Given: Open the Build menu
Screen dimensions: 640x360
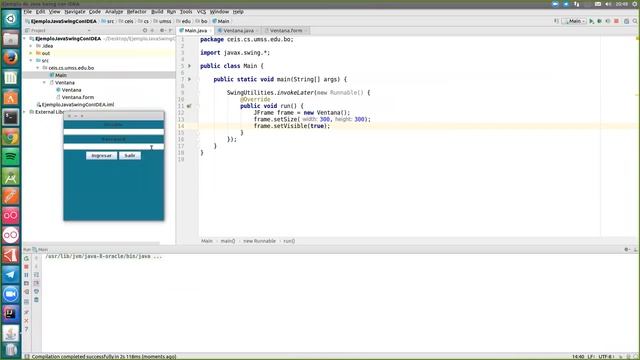Looking at the screenshot, I should (x=157, y=12).
